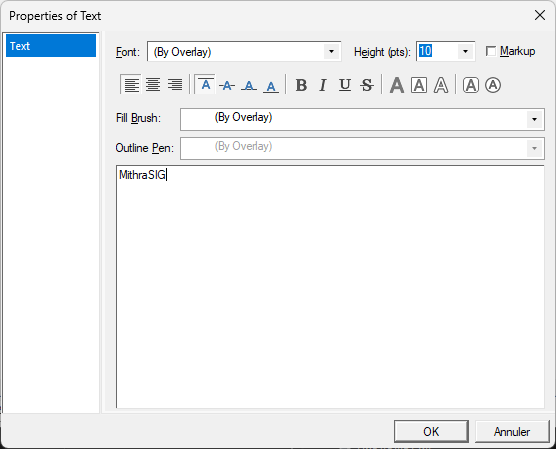Image resolution: width=556 pixels, height=449 pixels.
Task: Confirm with the OK button
Action: (431, 432)
